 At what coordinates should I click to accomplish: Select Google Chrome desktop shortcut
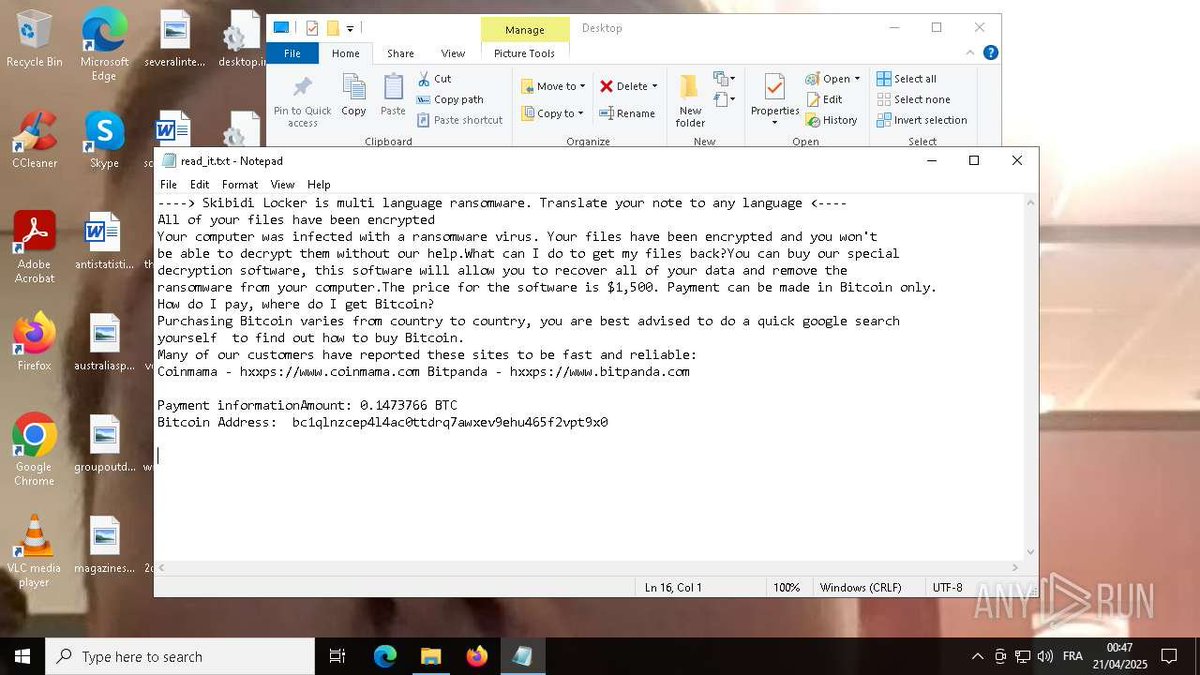click(x=34, y=450)
